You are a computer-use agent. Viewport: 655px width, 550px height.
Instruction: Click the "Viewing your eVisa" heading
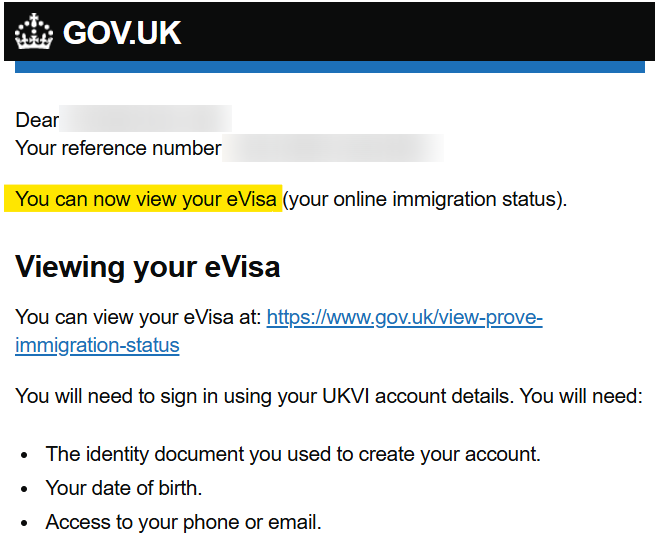[147, 267]
